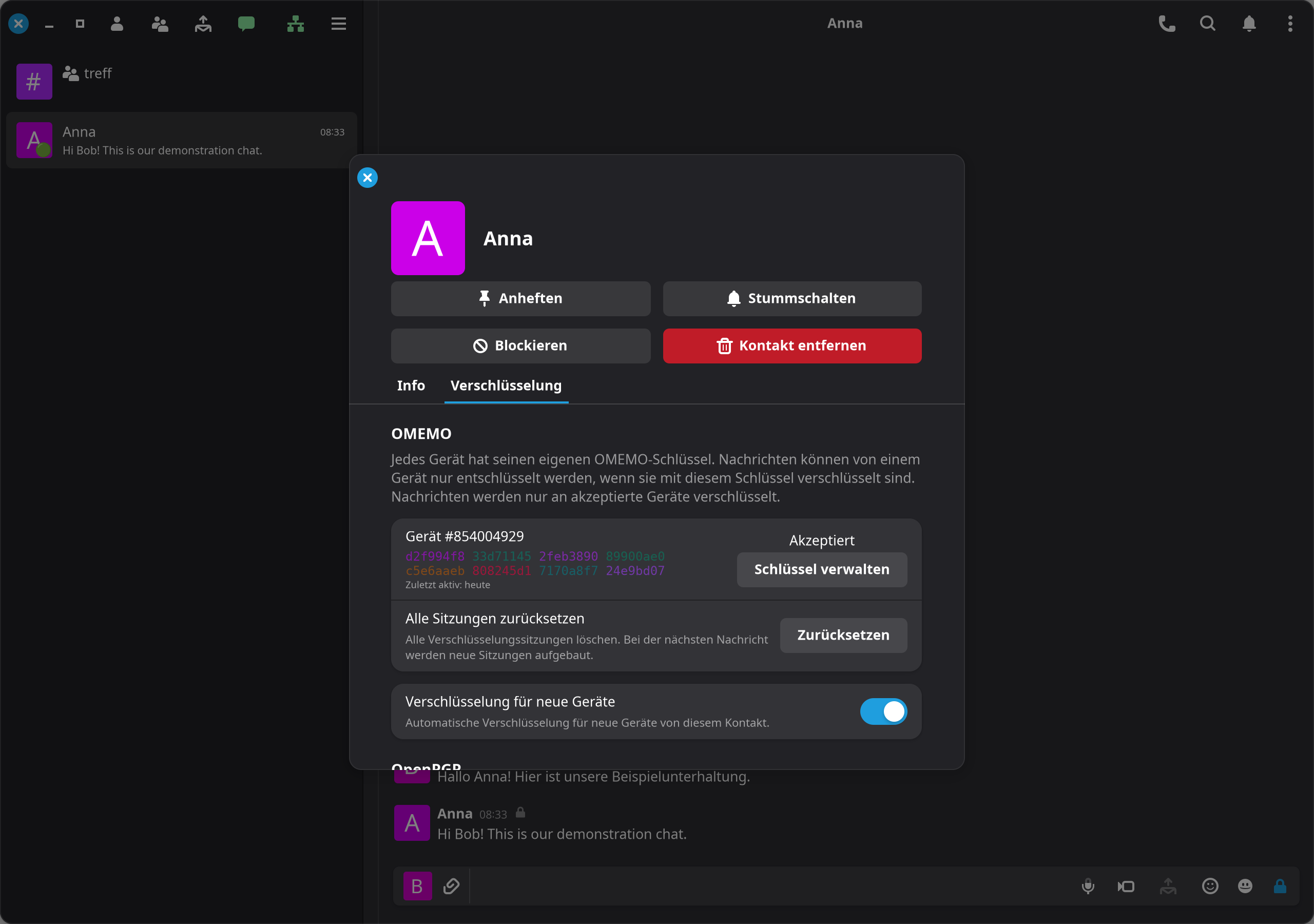Image resolution: width=1314 pixels, height=924 pixels.
Task: Mute Anna with Stummschalten
Action: [792, 298]
